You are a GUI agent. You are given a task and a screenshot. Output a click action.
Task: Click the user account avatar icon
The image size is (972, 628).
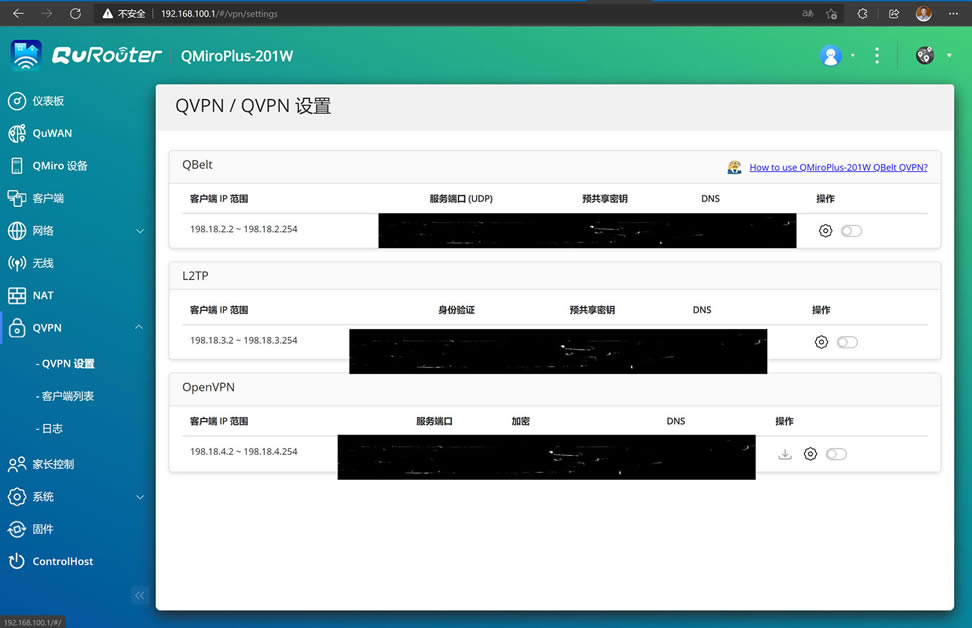pyautogui.click(x=831, y=56)
